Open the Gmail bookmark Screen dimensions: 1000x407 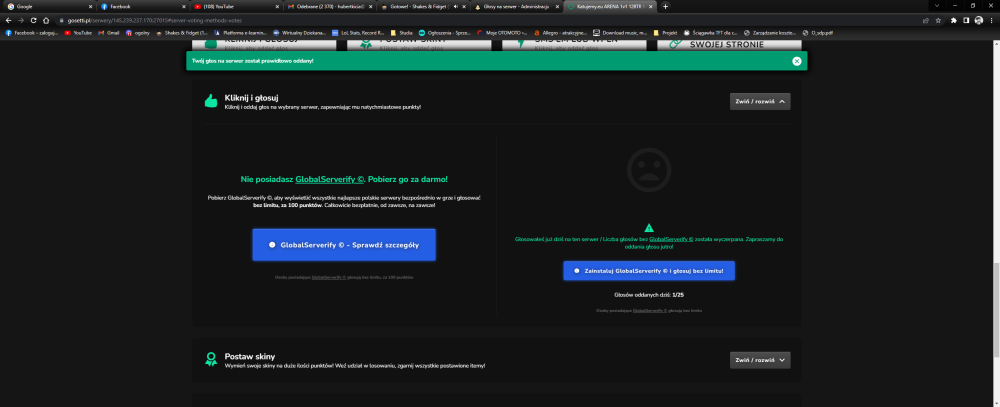point(108,33)
